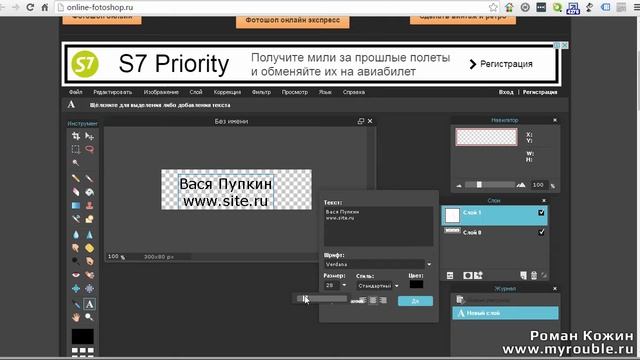640x360 pixels.
Task: Select the Gradient tool
Action: pos(76,205)
